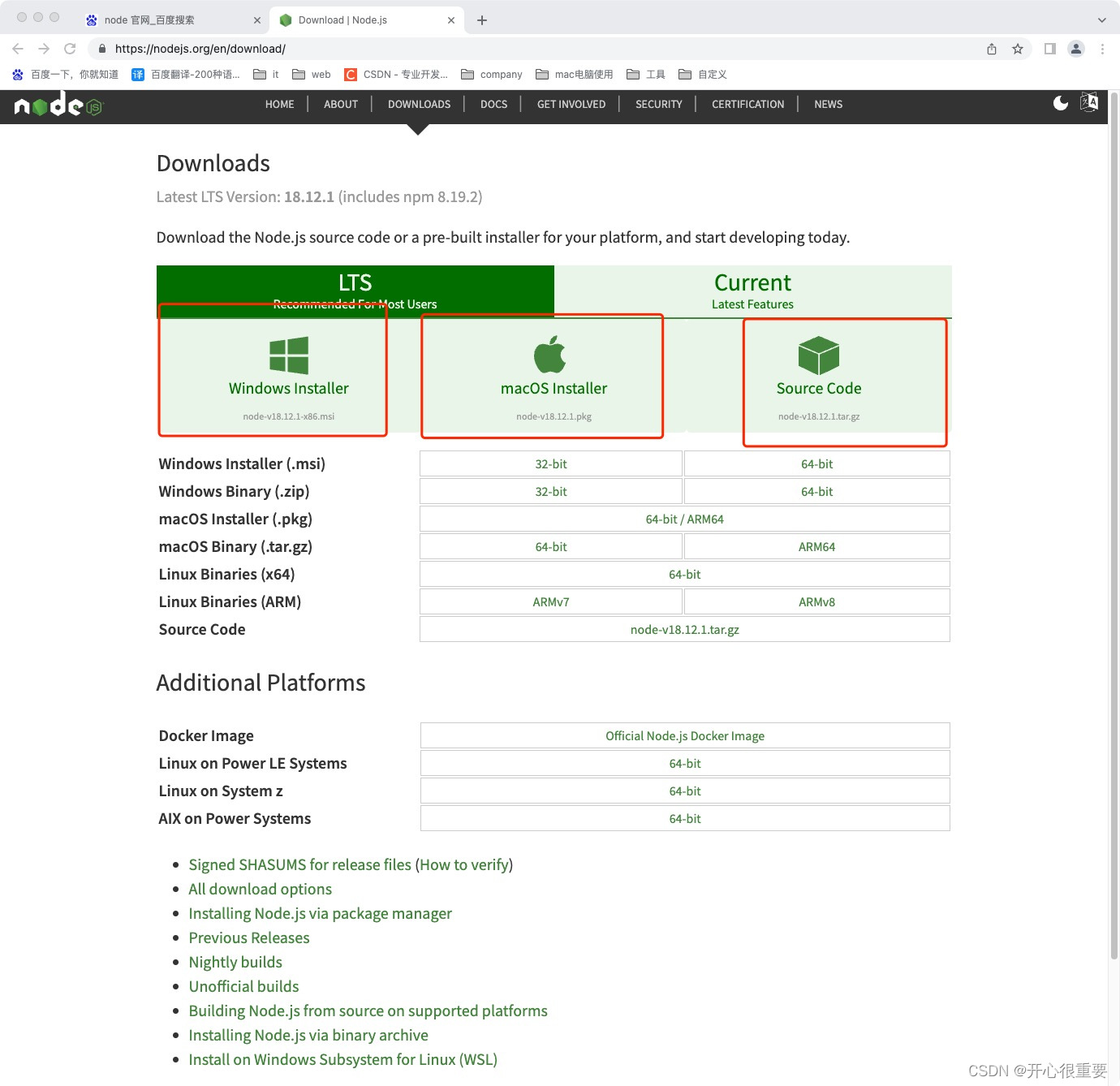This screenshot has height=1086, width=1120.
Task: Go forward with browser forward arrow
Action: (44, 49)
